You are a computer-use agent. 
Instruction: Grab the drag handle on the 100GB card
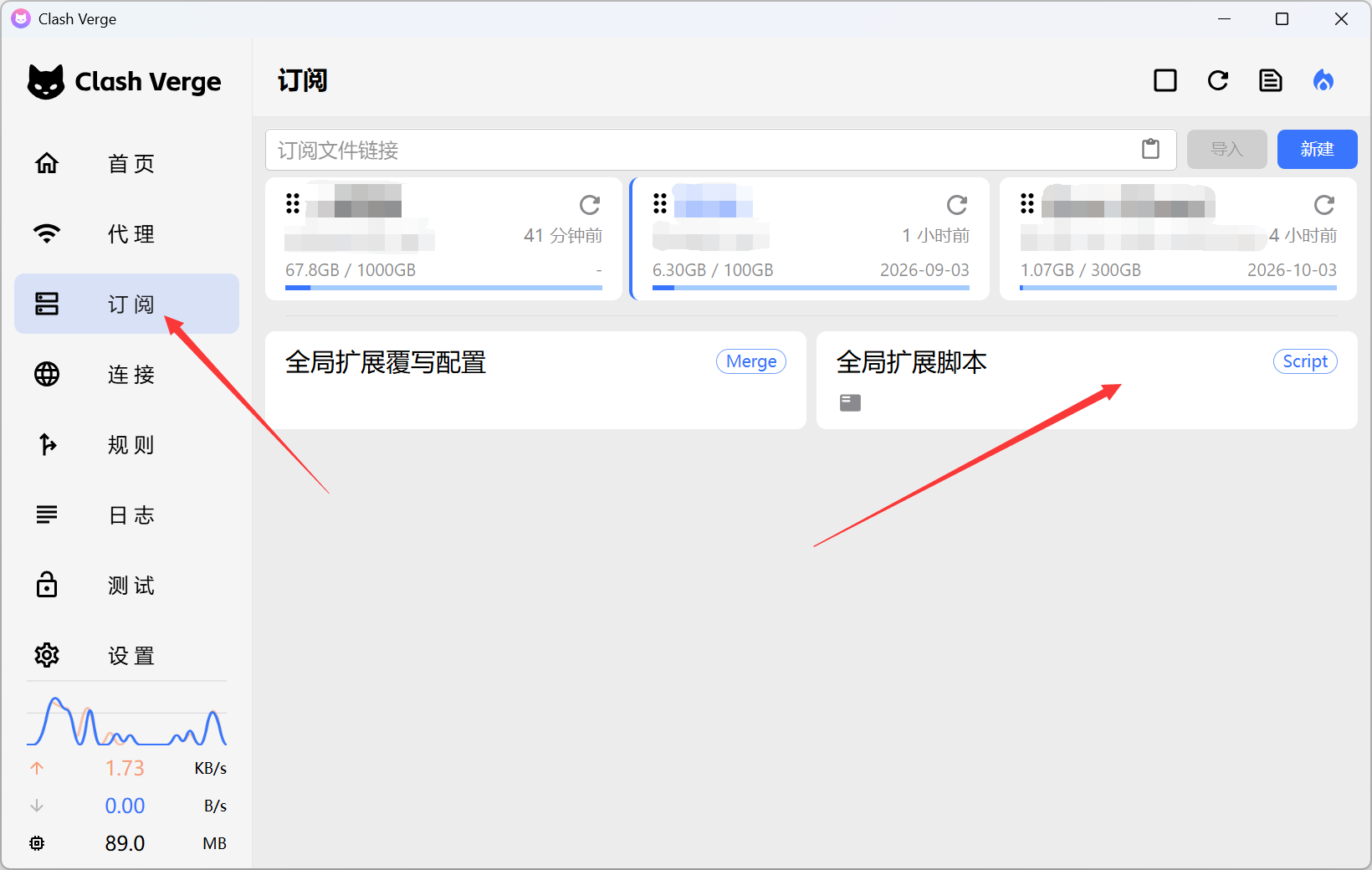[x=660, y=203]
